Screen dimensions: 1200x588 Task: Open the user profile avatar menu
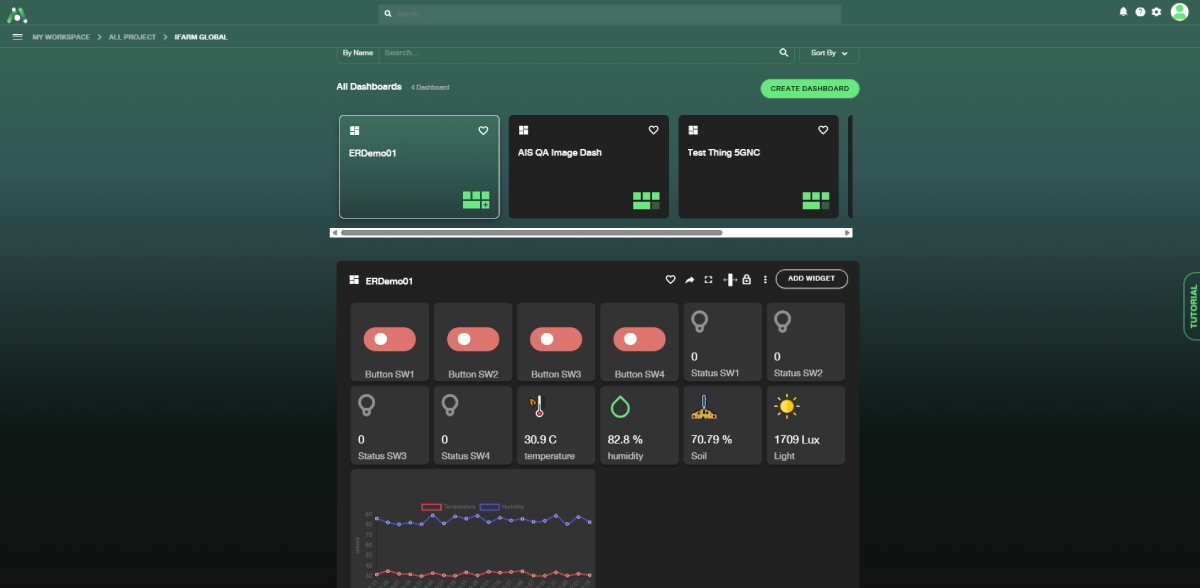pos(1179,12)
